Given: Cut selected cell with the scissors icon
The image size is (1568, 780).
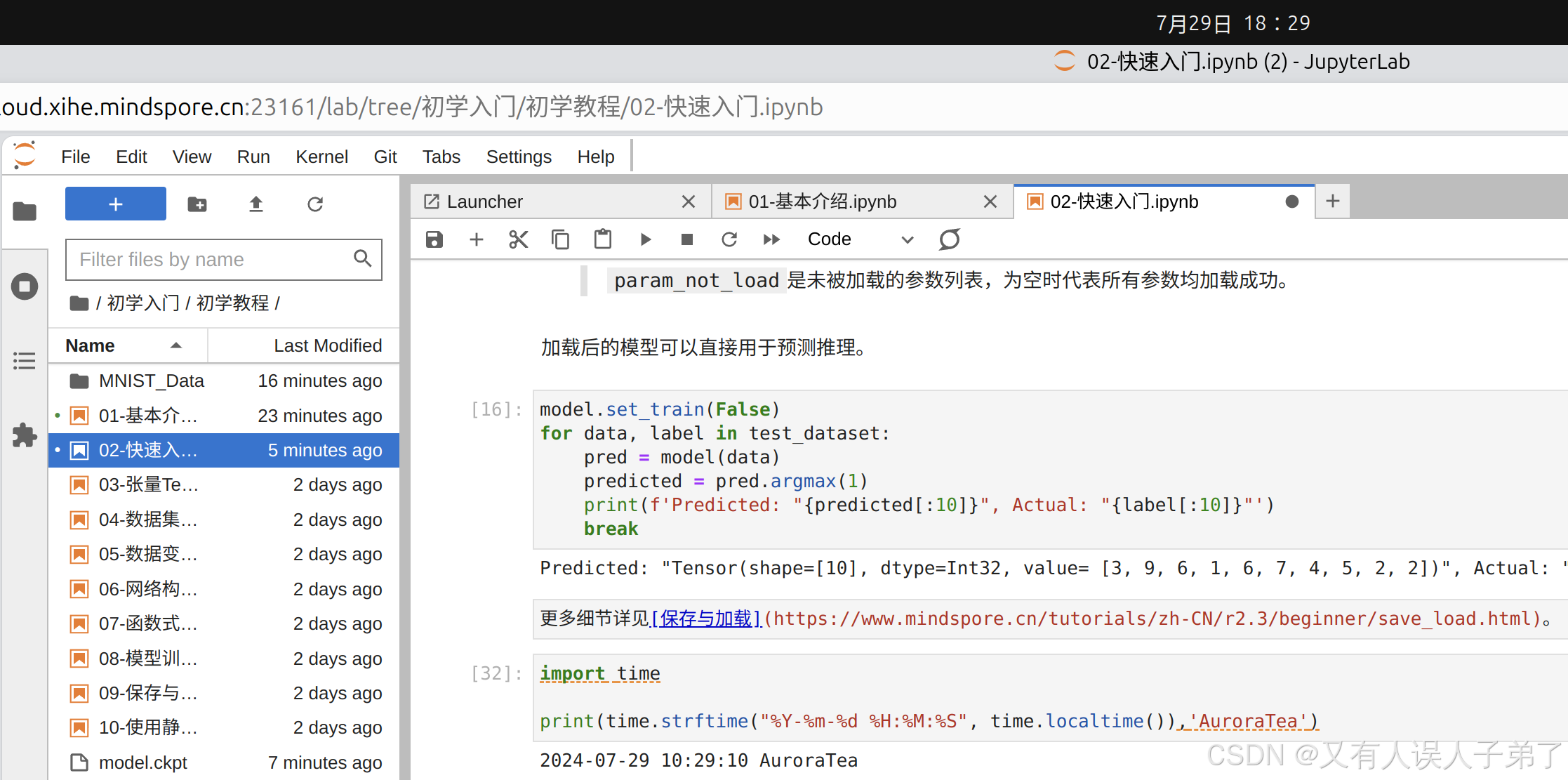Looking at the screenshot, I should pyautogui.click(x=518, y=239).
